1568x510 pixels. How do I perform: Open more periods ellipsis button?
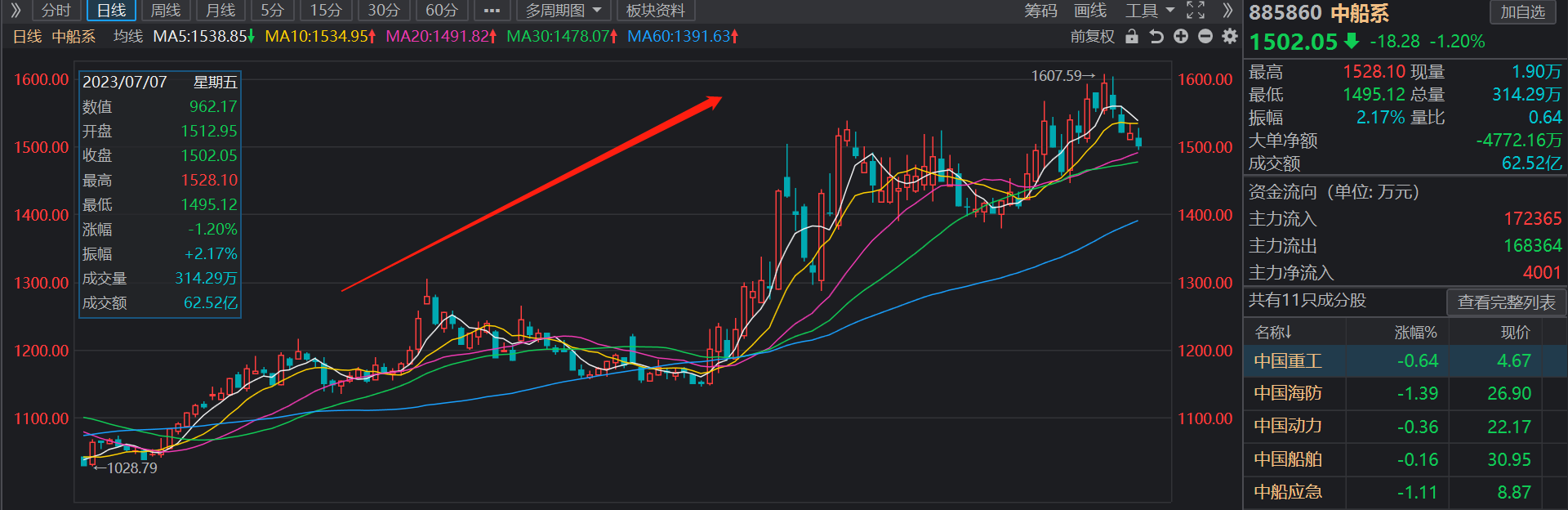pos(492,11)
